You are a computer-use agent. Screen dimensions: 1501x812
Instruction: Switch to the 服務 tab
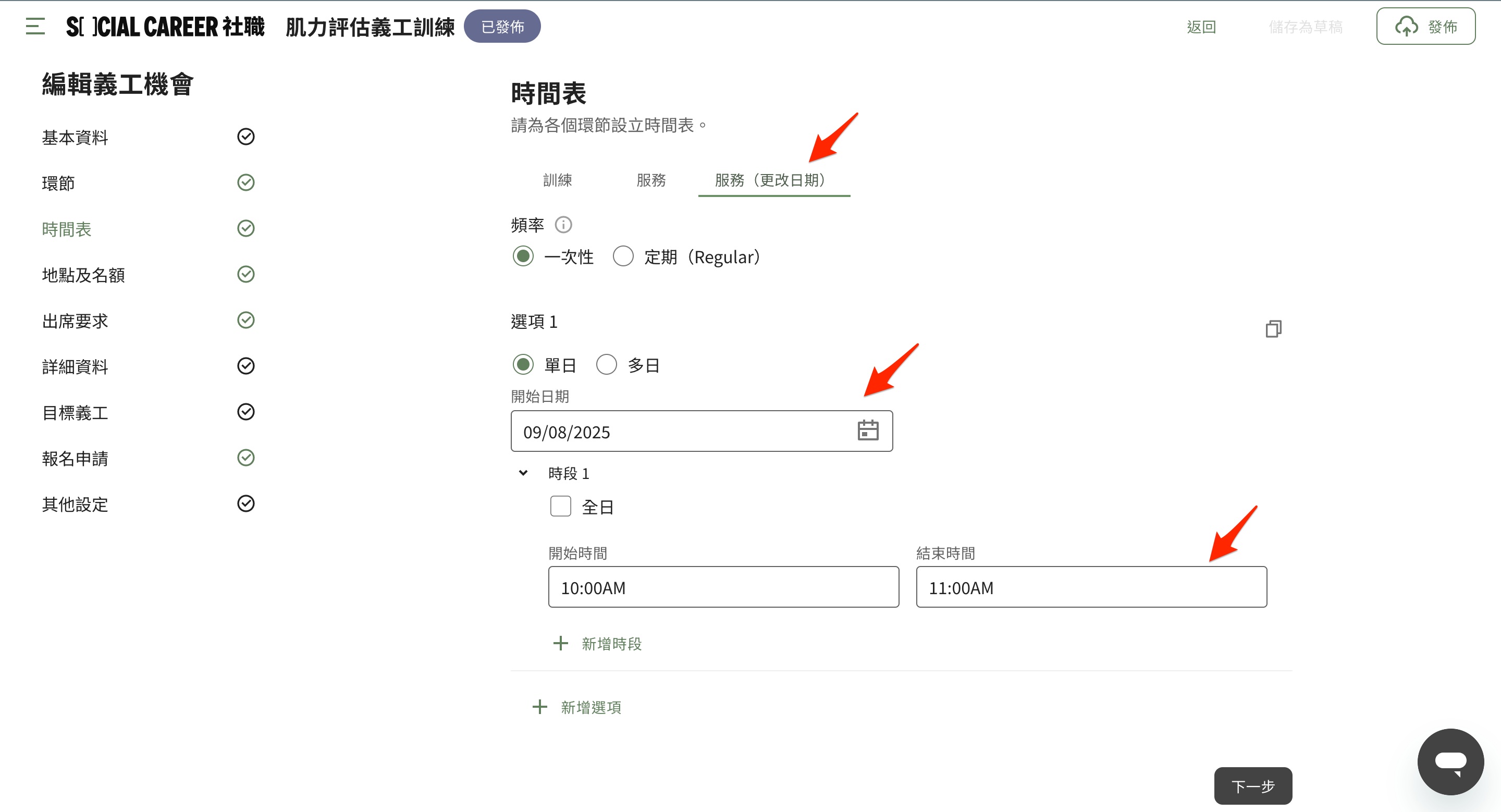650,180
